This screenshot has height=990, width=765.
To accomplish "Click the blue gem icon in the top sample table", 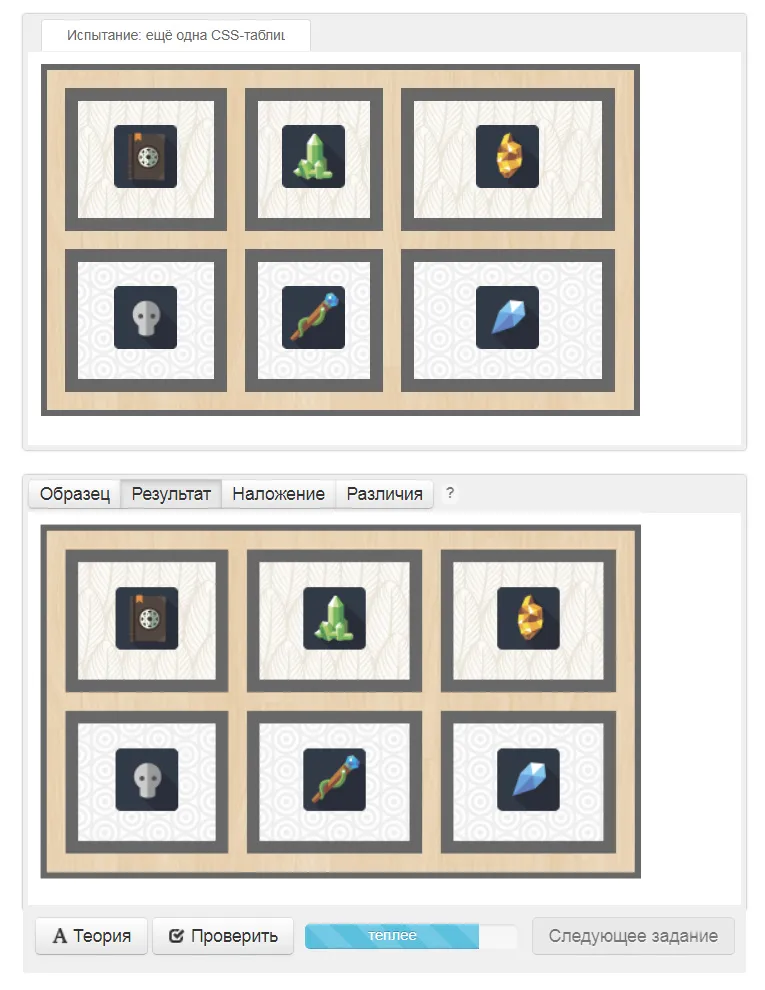I will coord(507,317).
